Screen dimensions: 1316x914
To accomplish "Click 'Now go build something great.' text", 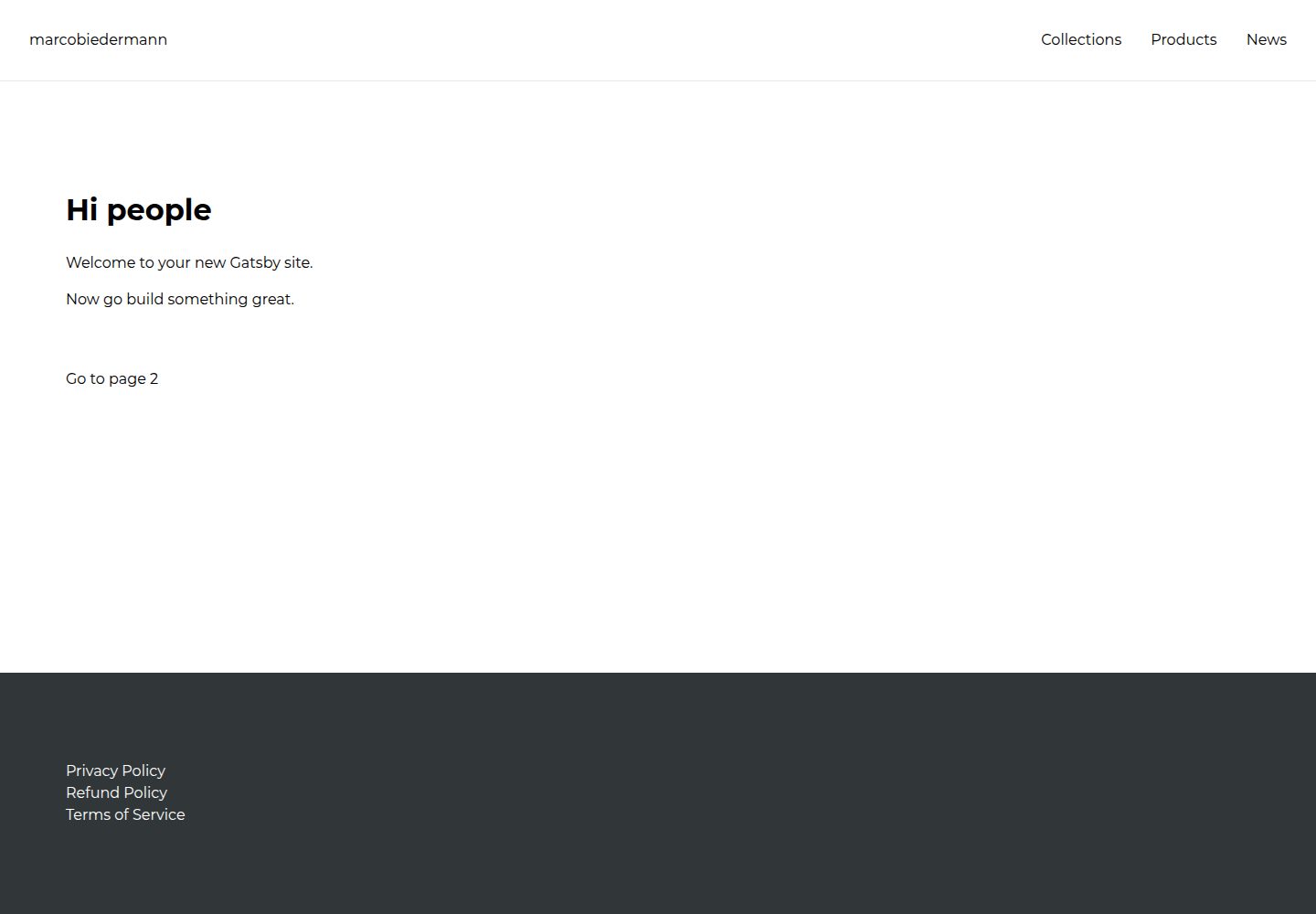I will [180, 299].
